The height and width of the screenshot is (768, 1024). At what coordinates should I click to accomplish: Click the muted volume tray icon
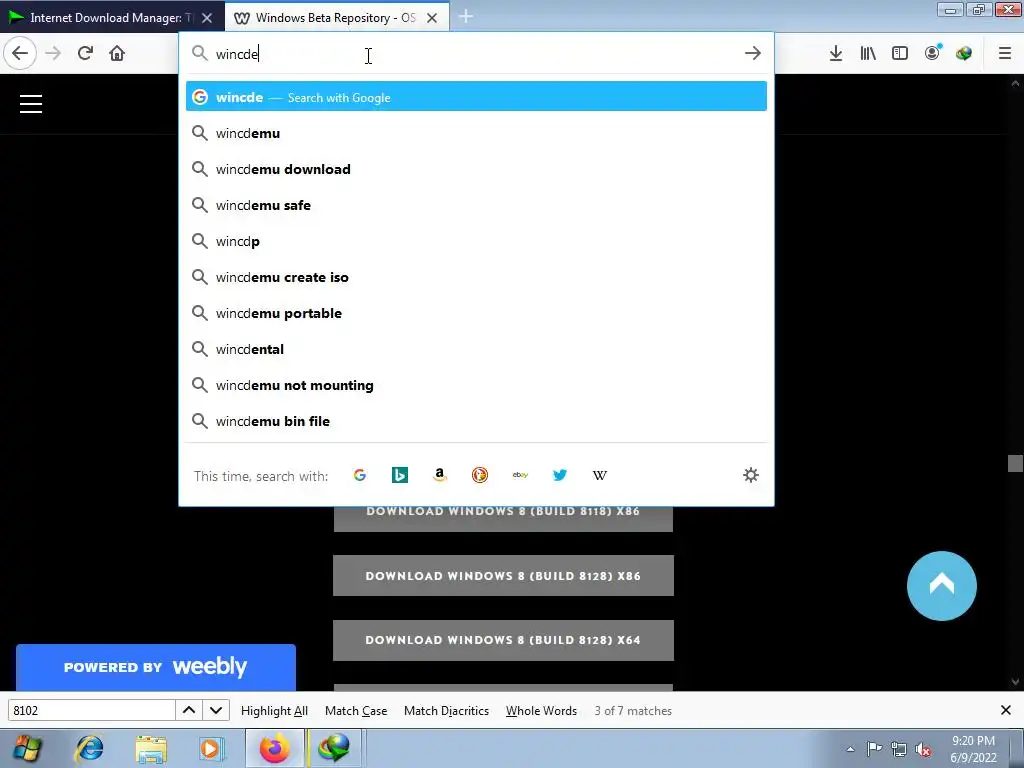click(923, 749)
